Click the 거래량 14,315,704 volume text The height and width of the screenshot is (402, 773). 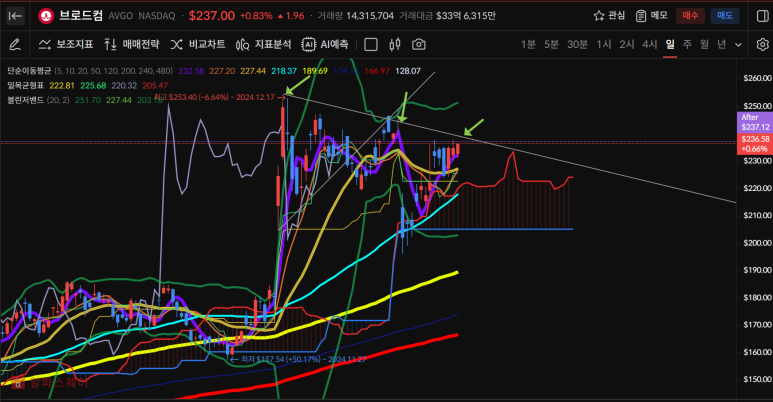pos(355,16)
